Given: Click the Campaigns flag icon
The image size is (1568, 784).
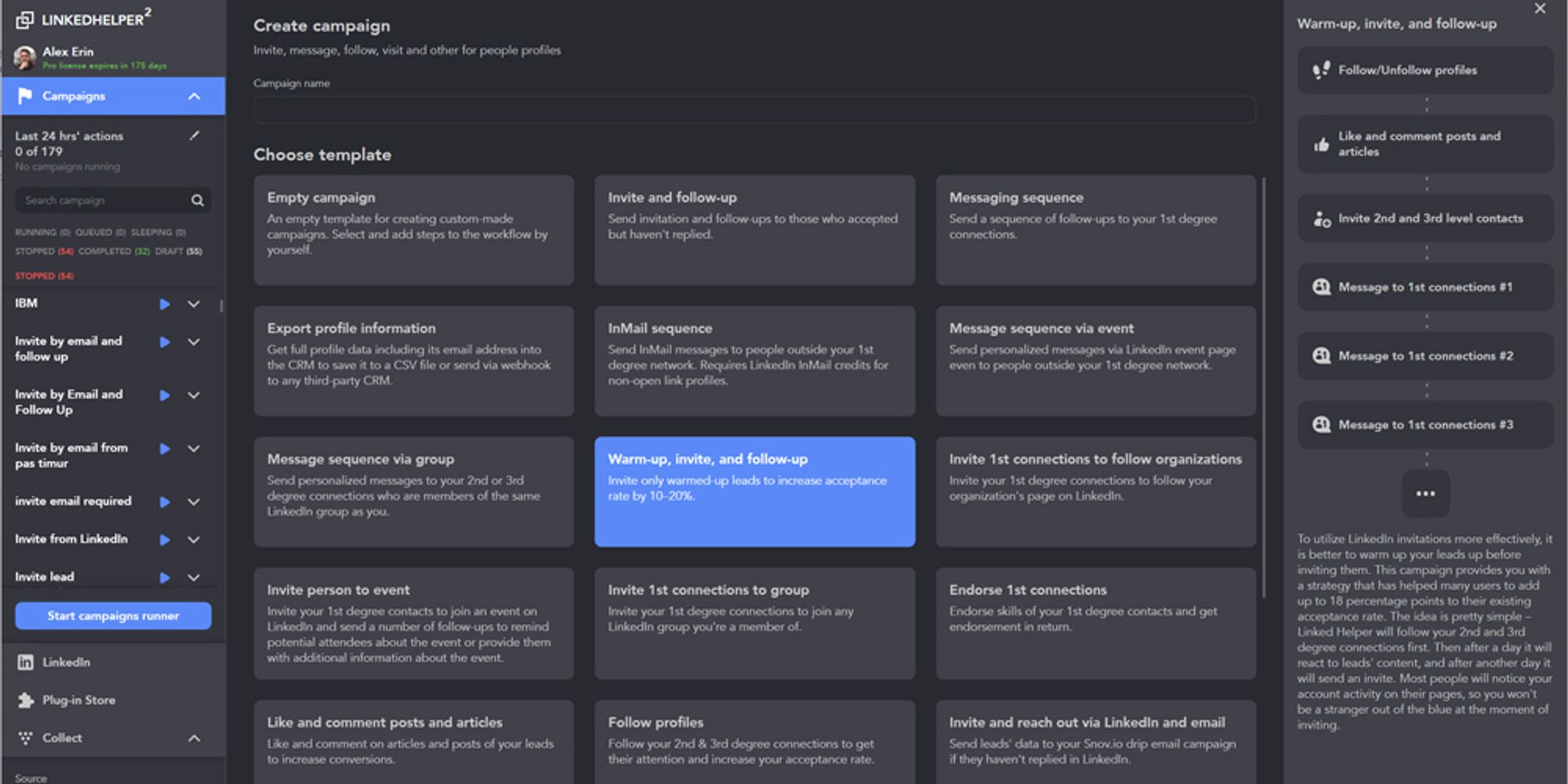Looking at the screenshot, I should tap(25, 96).
